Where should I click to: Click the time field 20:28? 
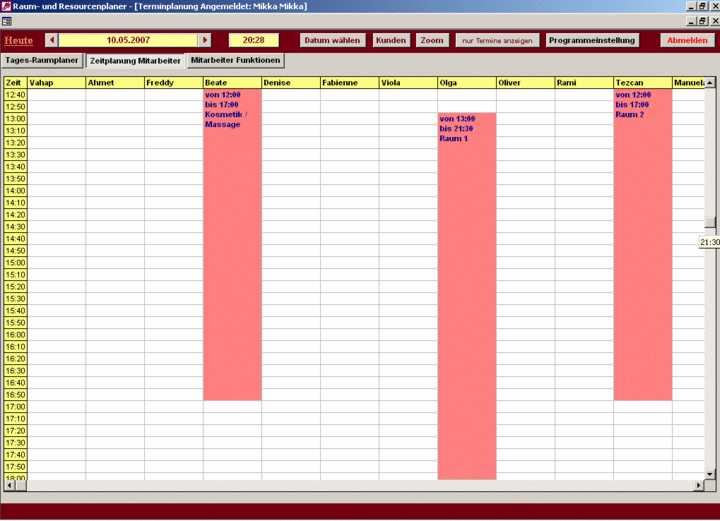pos(253,40)
